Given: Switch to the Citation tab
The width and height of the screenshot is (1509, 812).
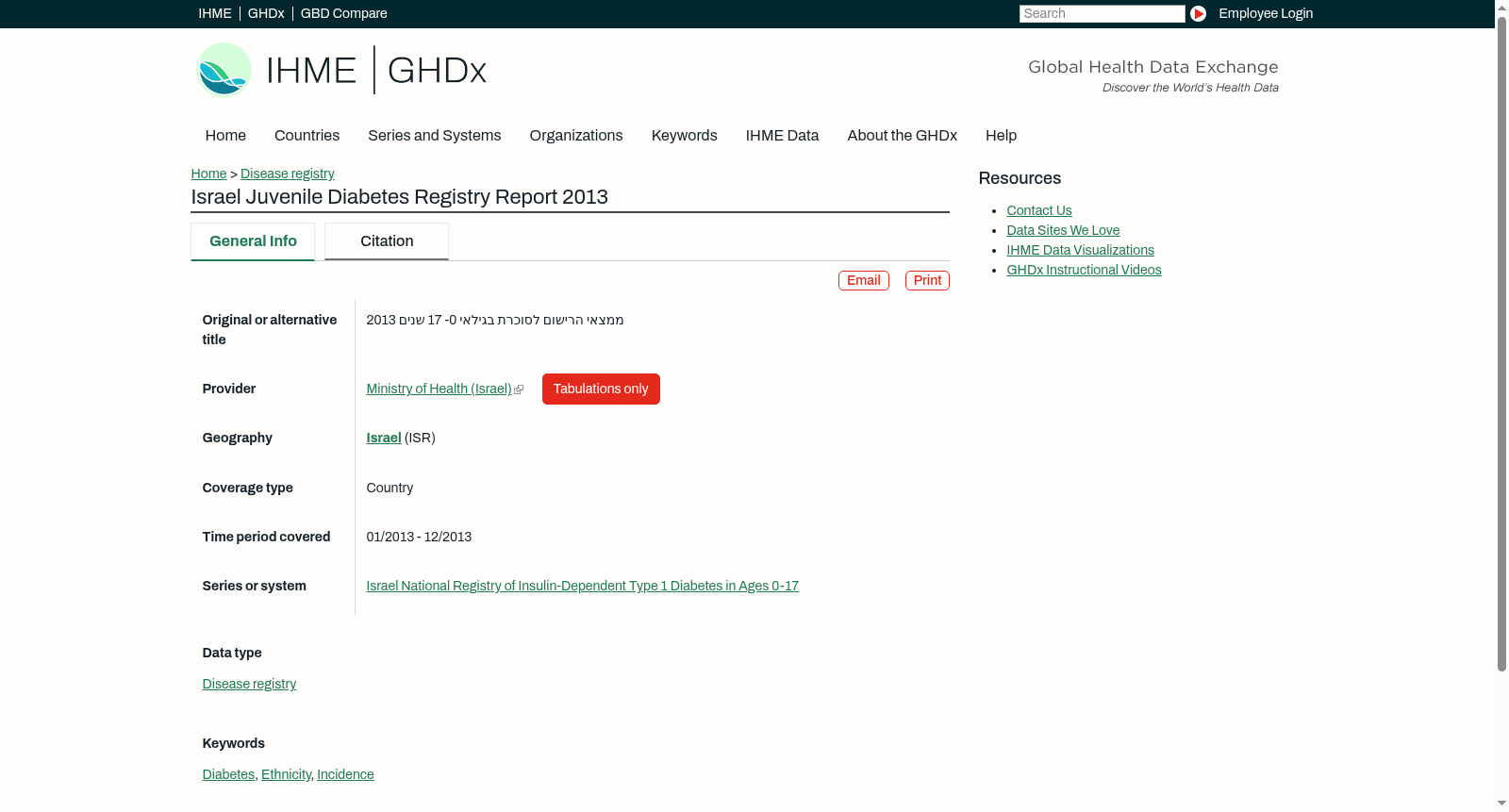Looking at the screenshot, I should [387, 241].
